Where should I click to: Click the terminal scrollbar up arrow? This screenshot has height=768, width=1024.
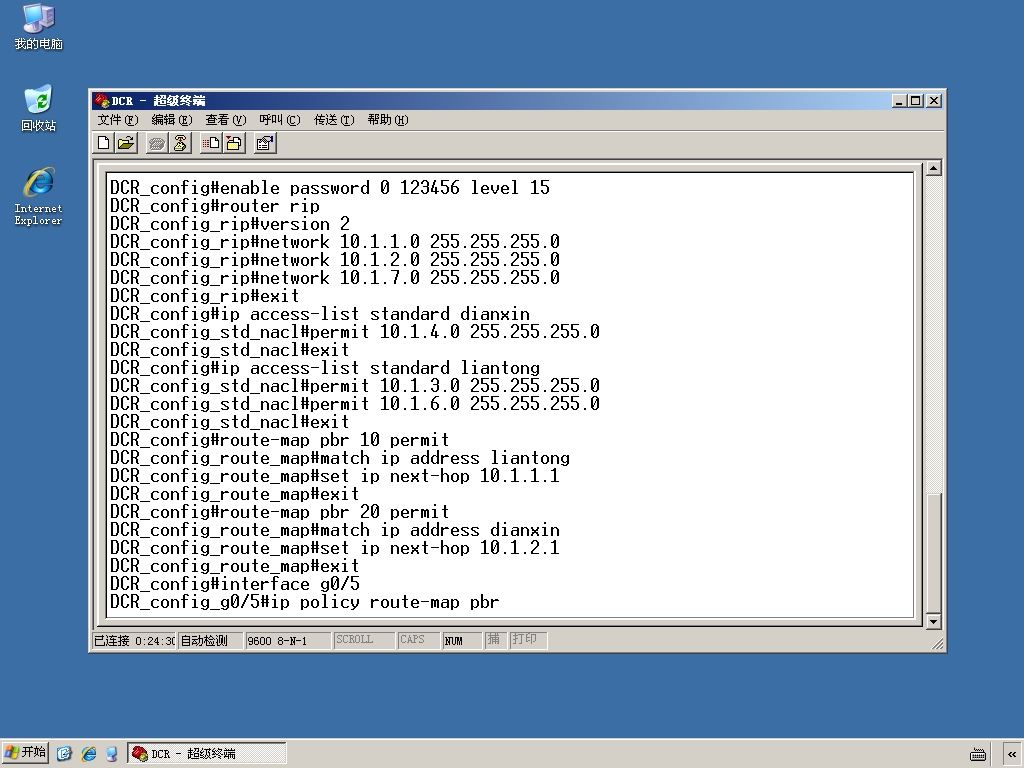(x=933, y=168)
